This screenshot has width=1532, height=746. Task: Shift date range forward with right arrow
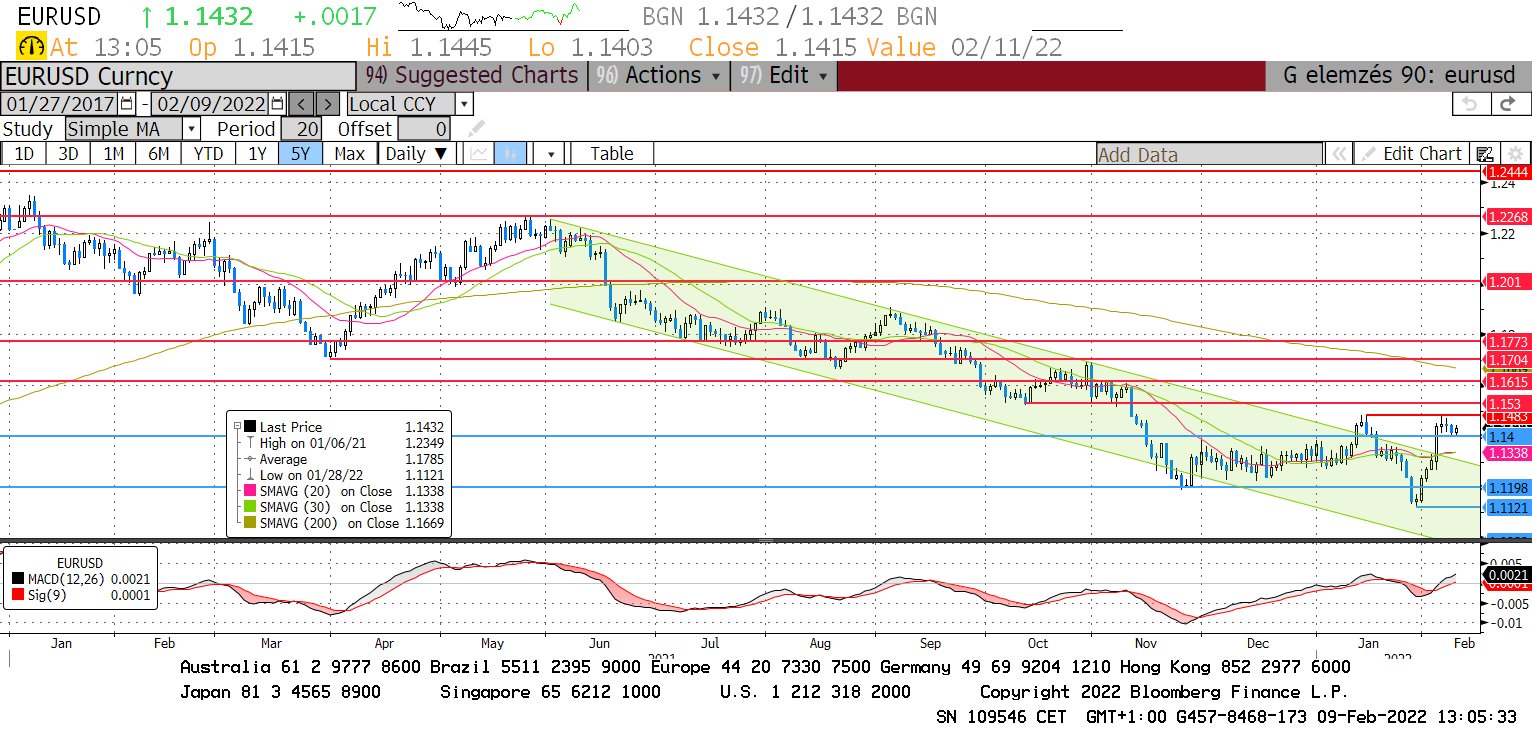click(x=327, y=104)
